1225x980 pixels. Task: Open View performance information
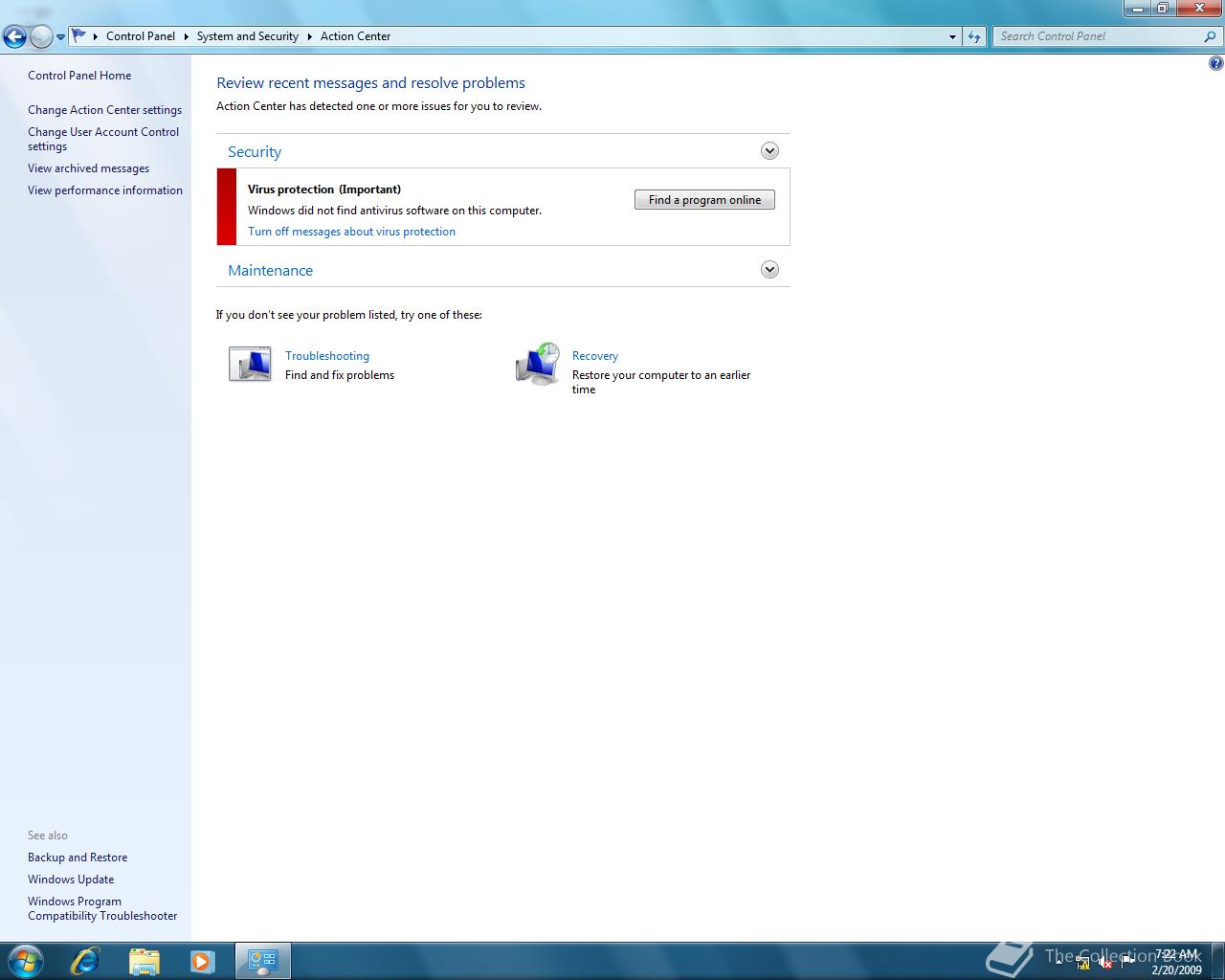[x=105, y=190]
